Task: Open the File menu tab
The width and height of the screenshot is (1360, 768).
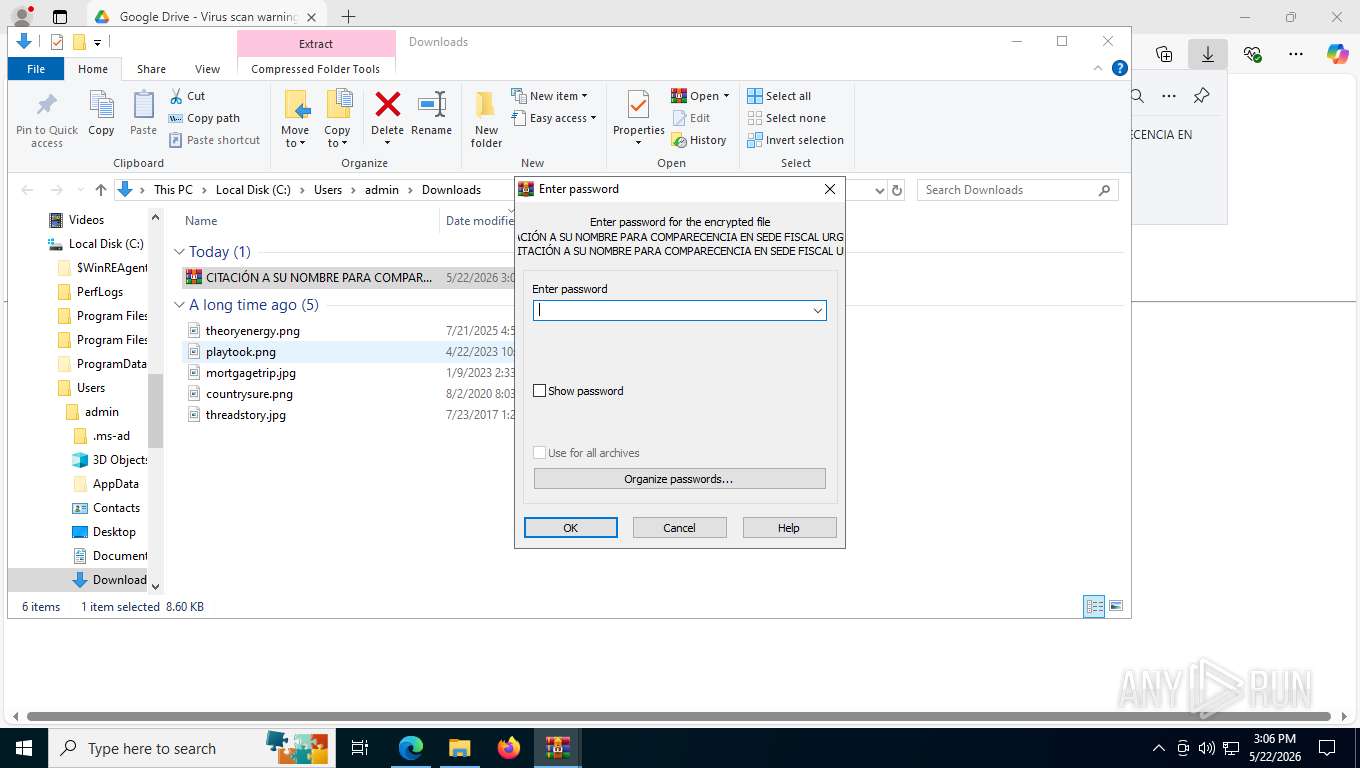Action: pyautogui.click(x=36, y=69)
